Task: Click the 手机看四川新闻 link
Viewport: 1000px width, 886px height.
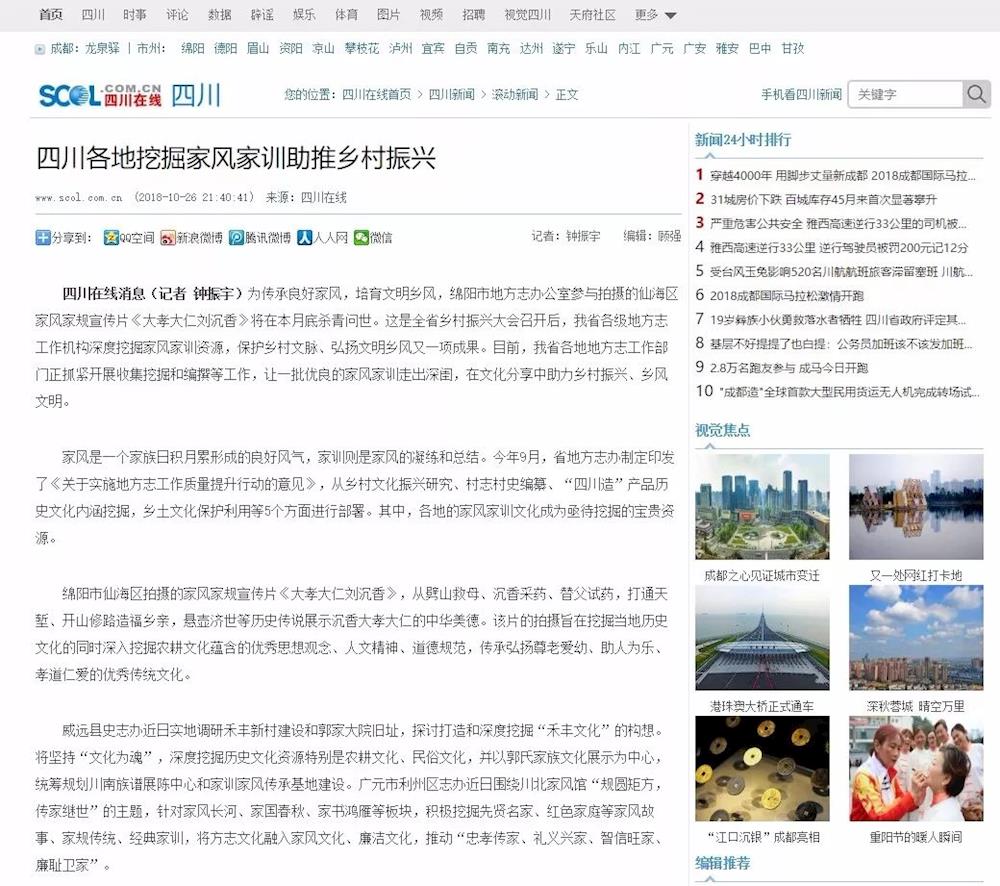Action: pyautogui.click(x=801, y=95)
